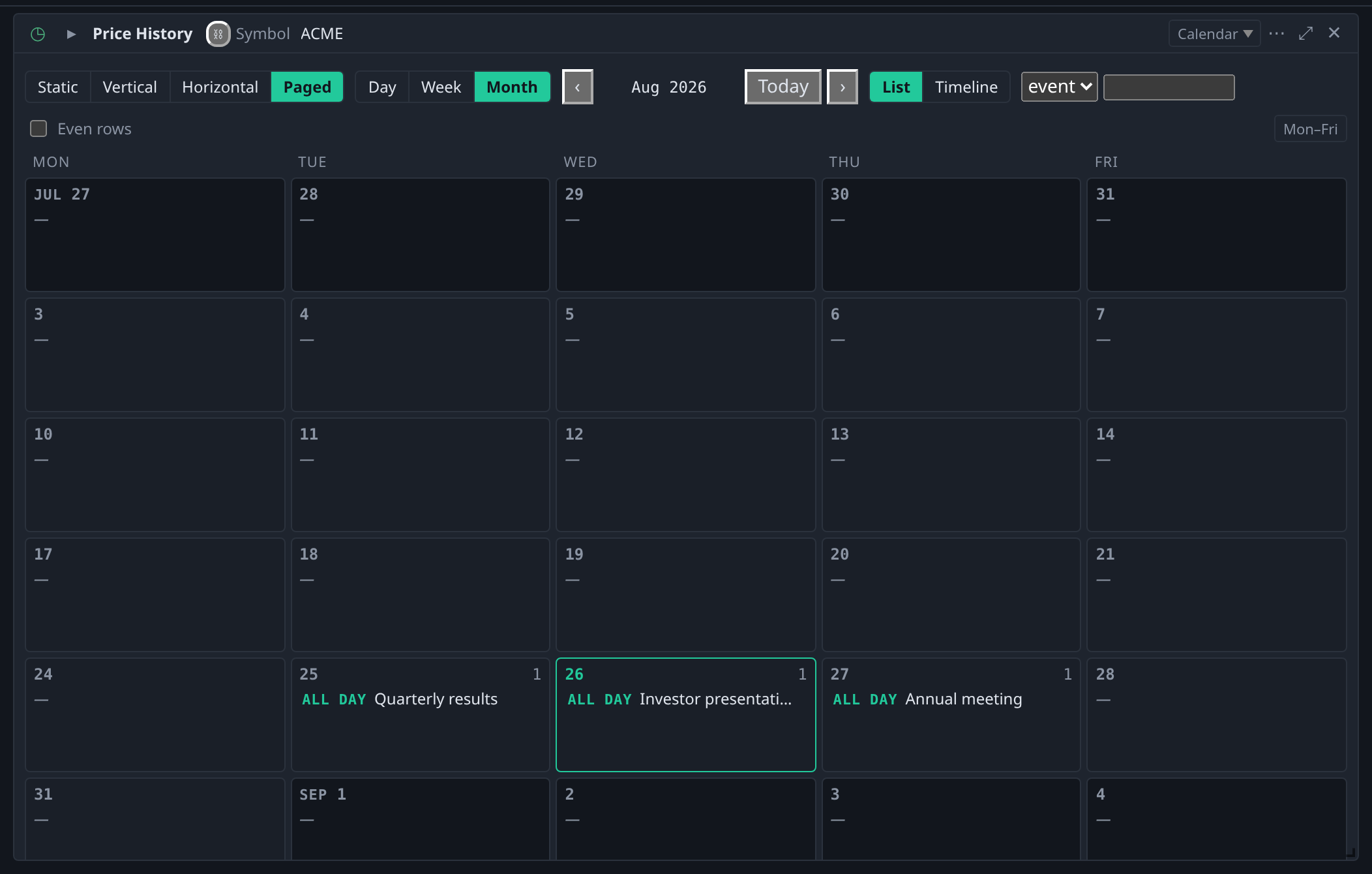Select the August 24 day cell
Image resolution: width=1372 pixels, height=874 pixels.
[155, 715]
